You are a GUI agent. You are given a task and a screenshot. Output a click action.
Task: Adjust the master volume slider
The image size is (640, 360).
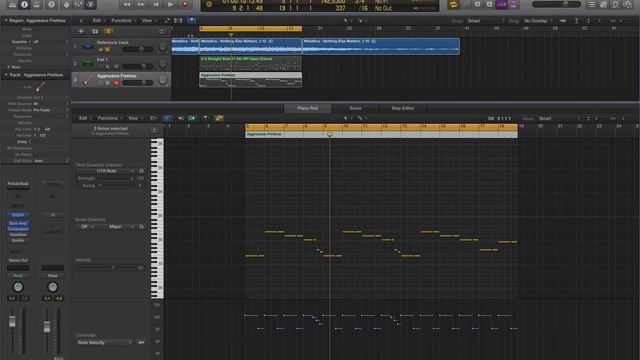[x=556, y=4]
